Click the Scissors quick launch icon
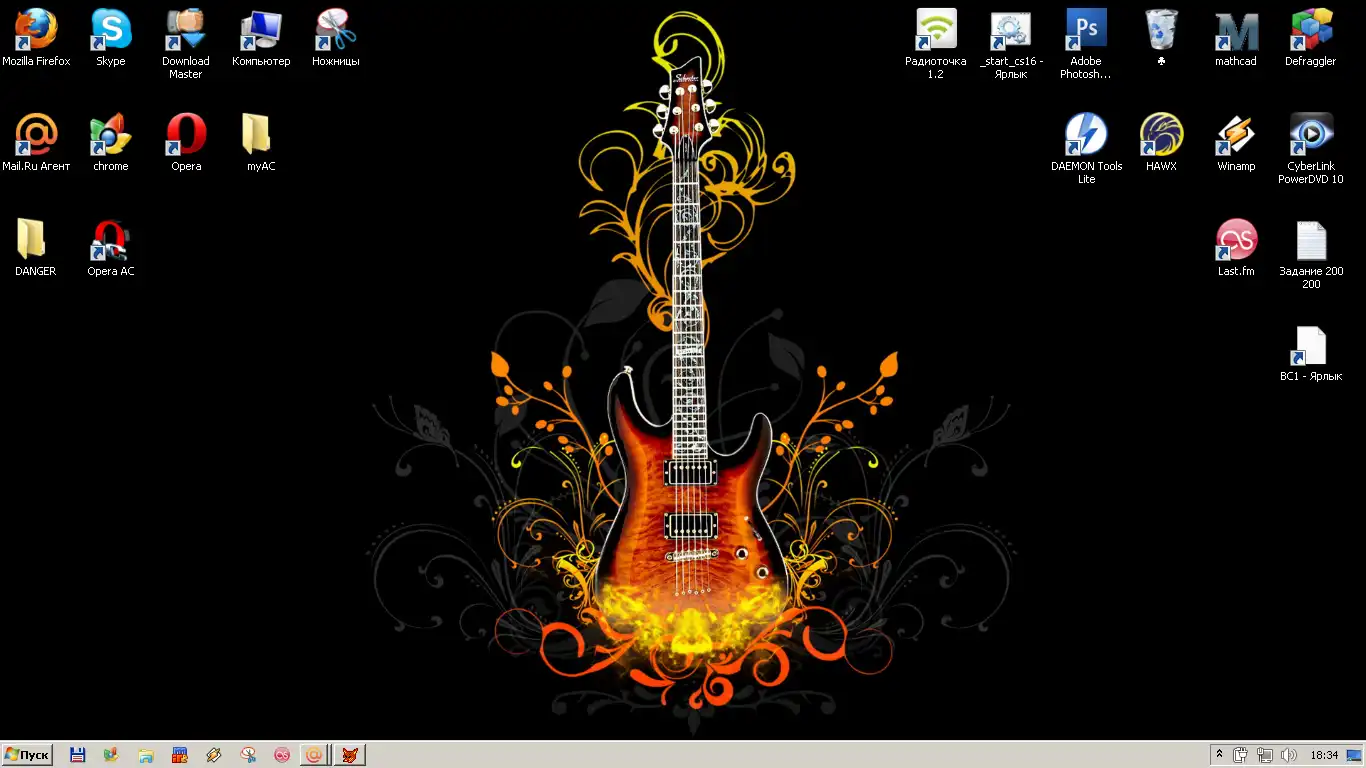The image size is (1366, 768). point(248,755)
